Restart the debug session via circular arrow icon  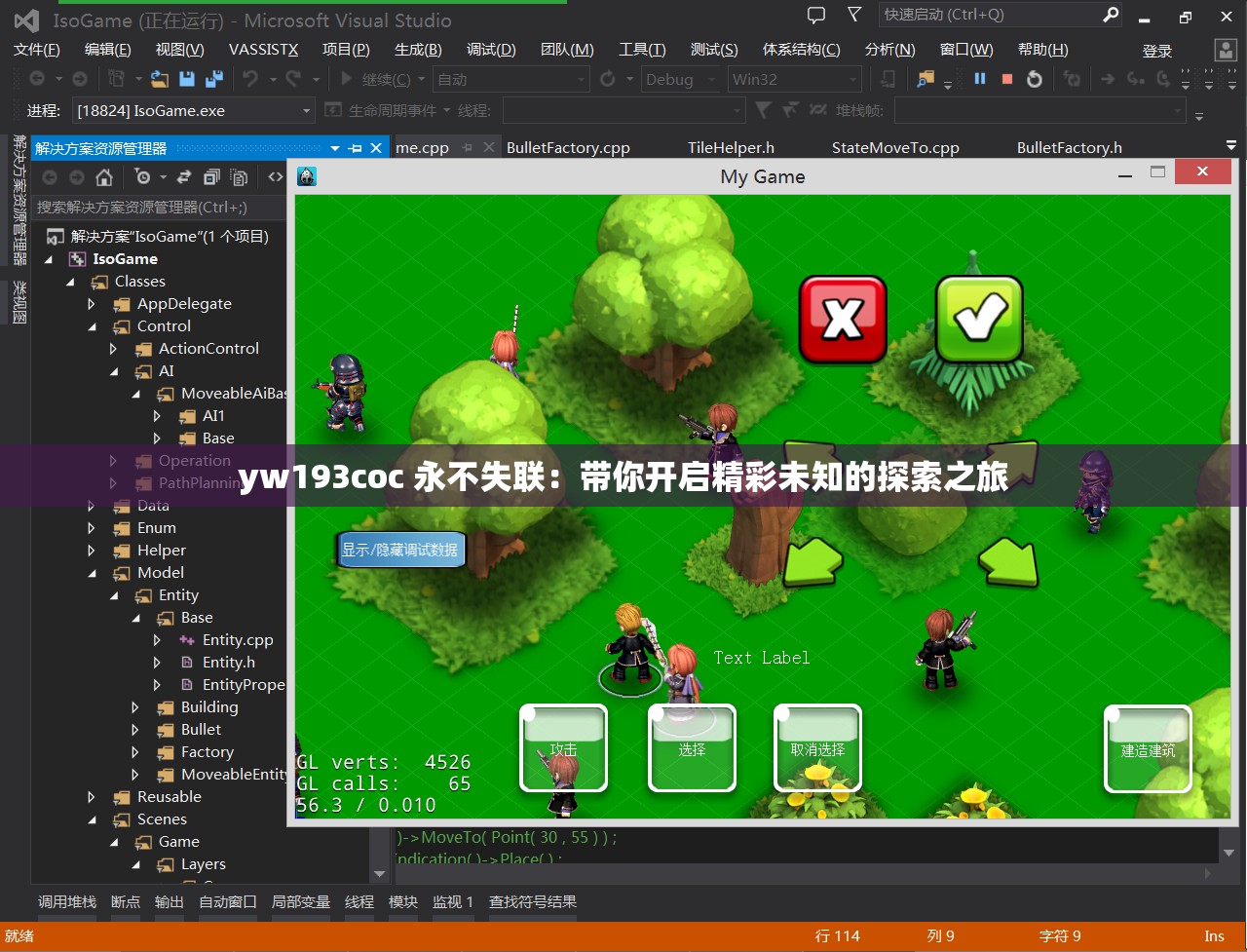click(1035, 79)
